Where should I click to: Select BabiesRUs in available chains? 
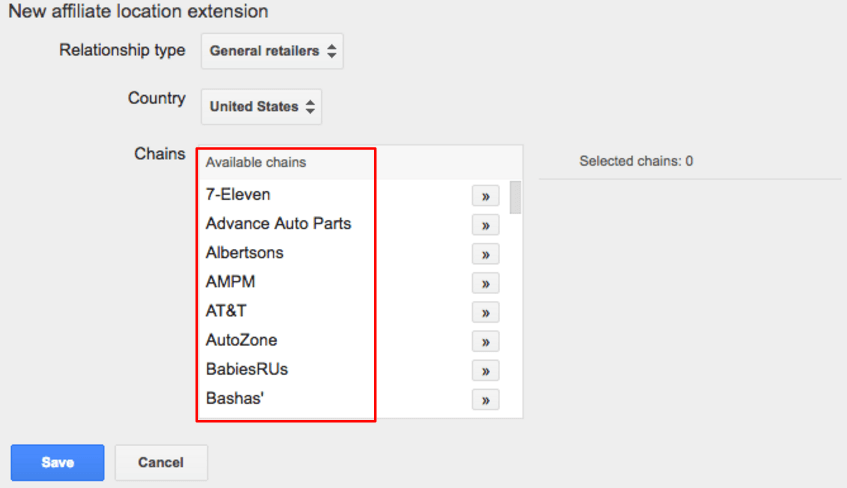[x=247, y=370]
